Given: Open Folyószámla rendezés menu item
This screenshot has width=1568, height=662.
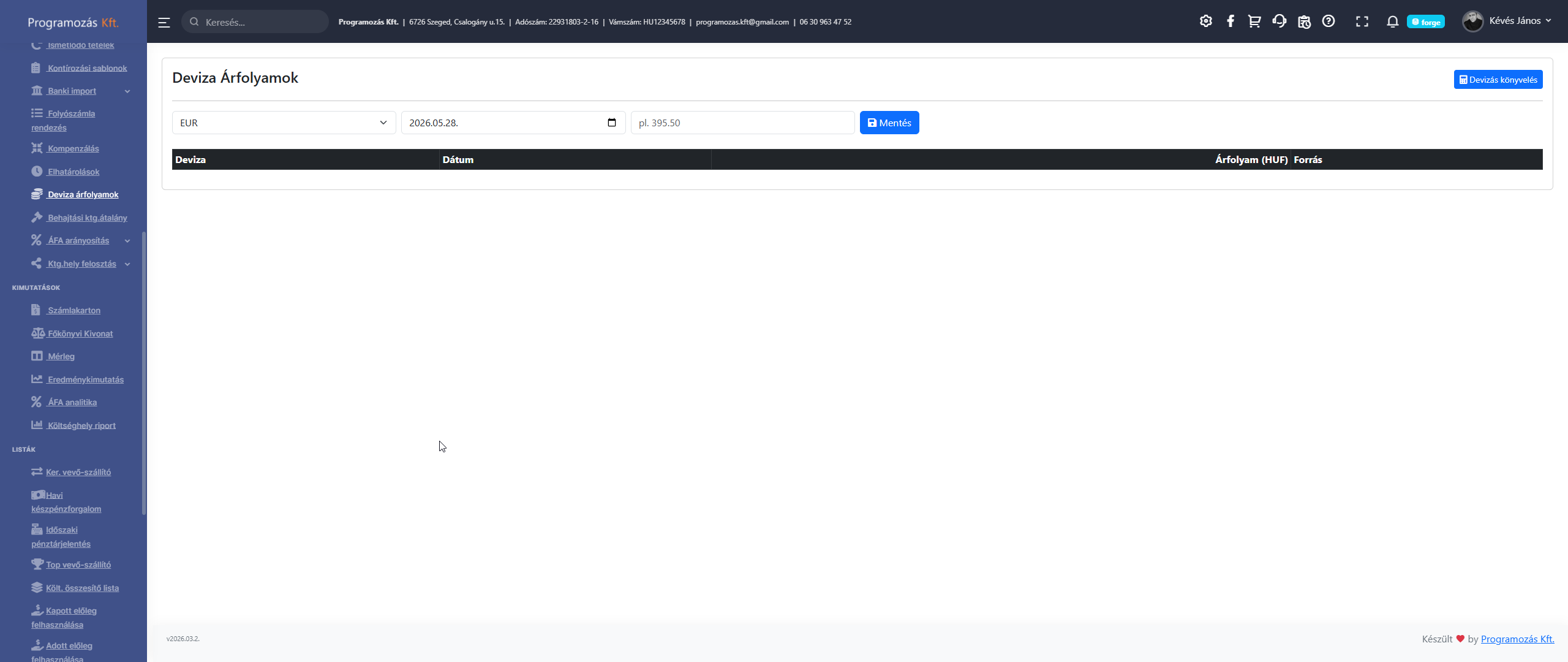Looking at the screenshot, I should 63,120.
